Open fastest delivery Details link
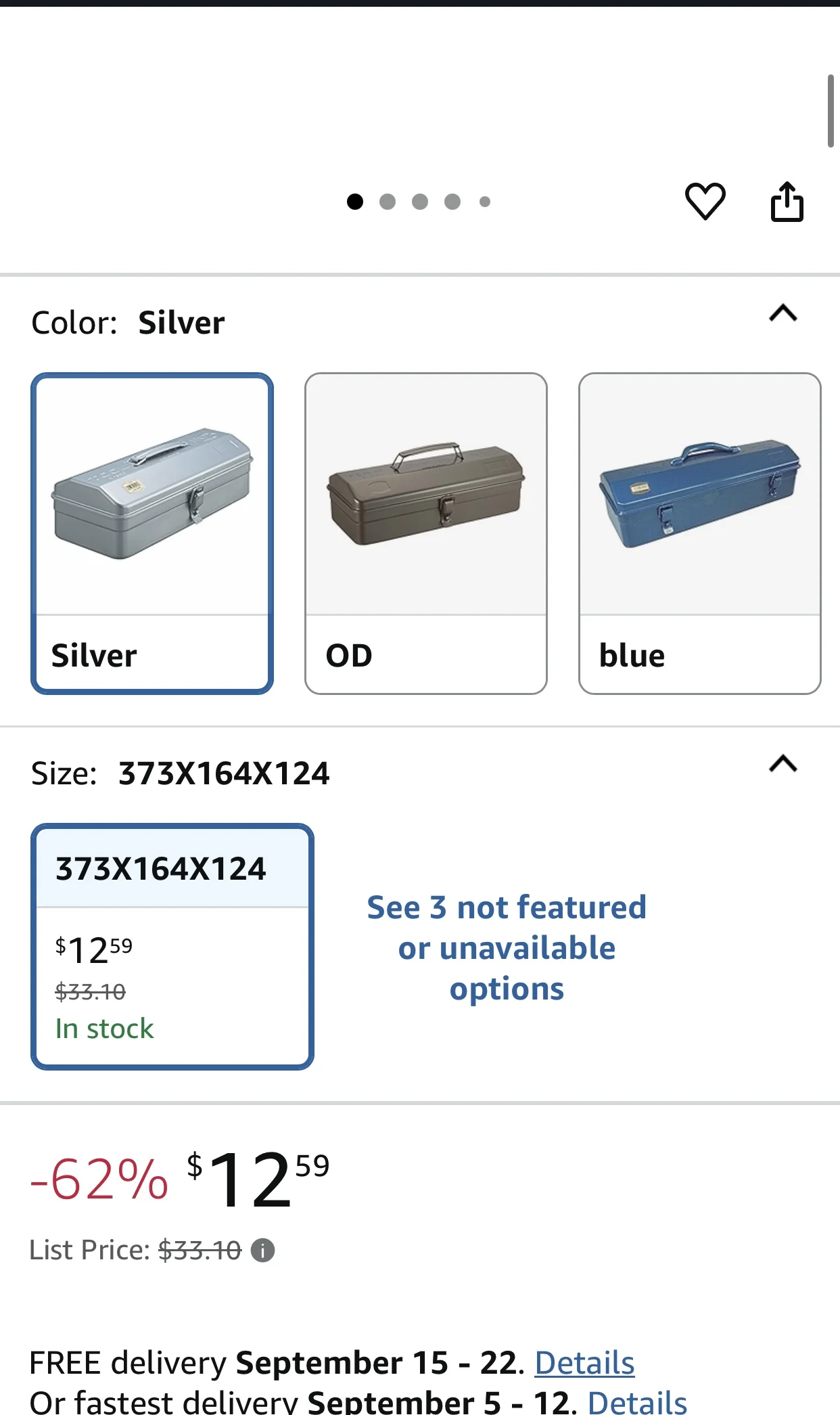840x1415 pixels. coord(637,1402)
